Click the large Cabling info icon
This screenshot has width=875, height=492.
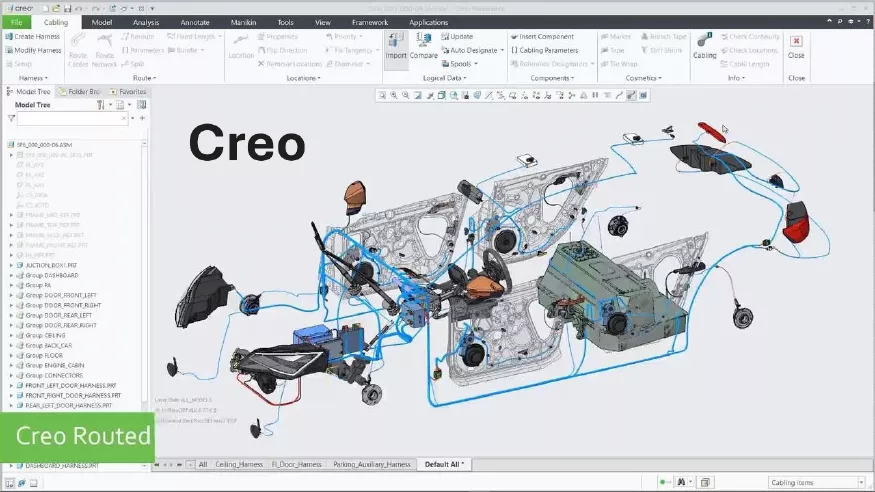704,40
